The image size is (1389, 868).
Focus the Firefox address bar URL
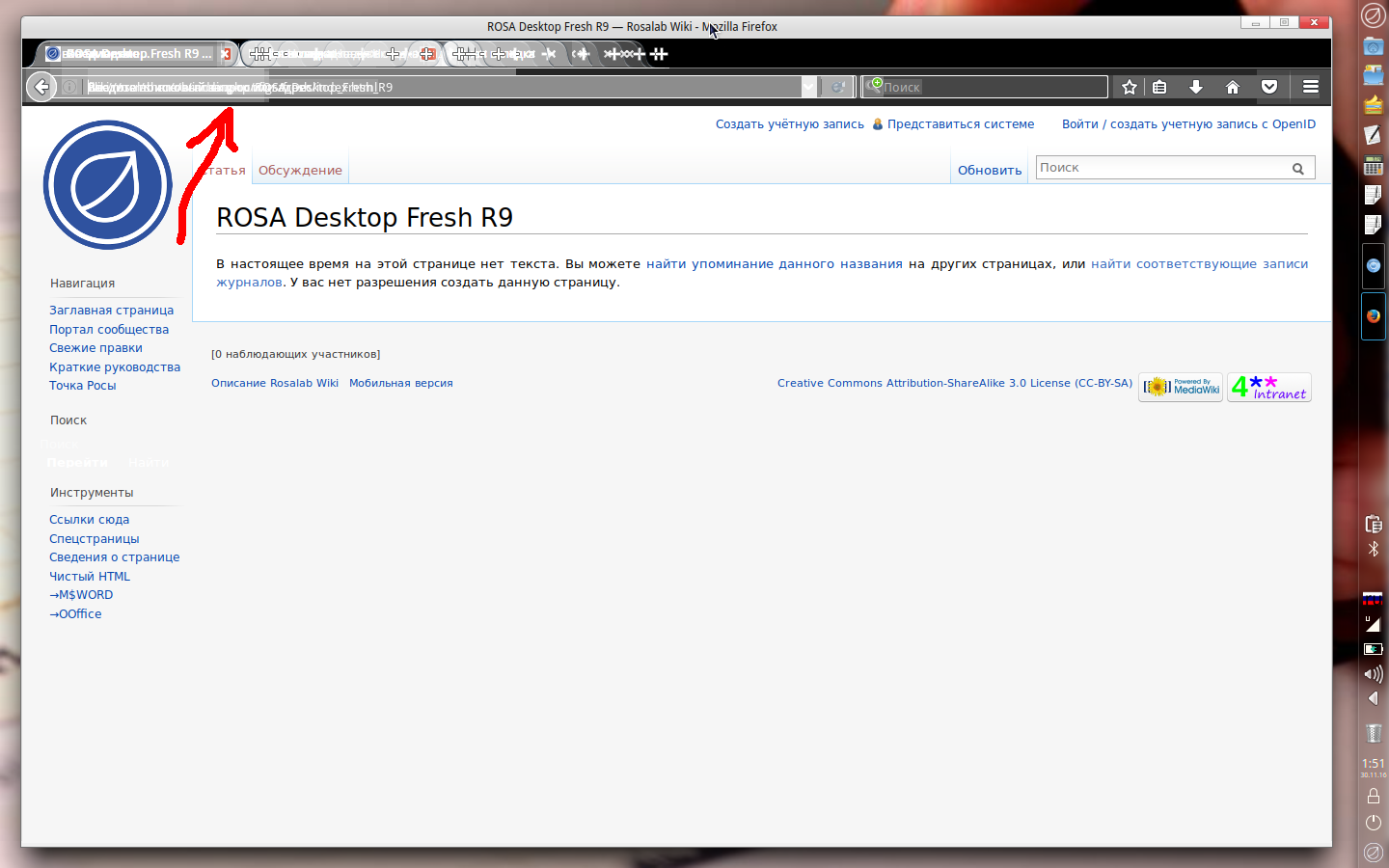coord(434,87)
